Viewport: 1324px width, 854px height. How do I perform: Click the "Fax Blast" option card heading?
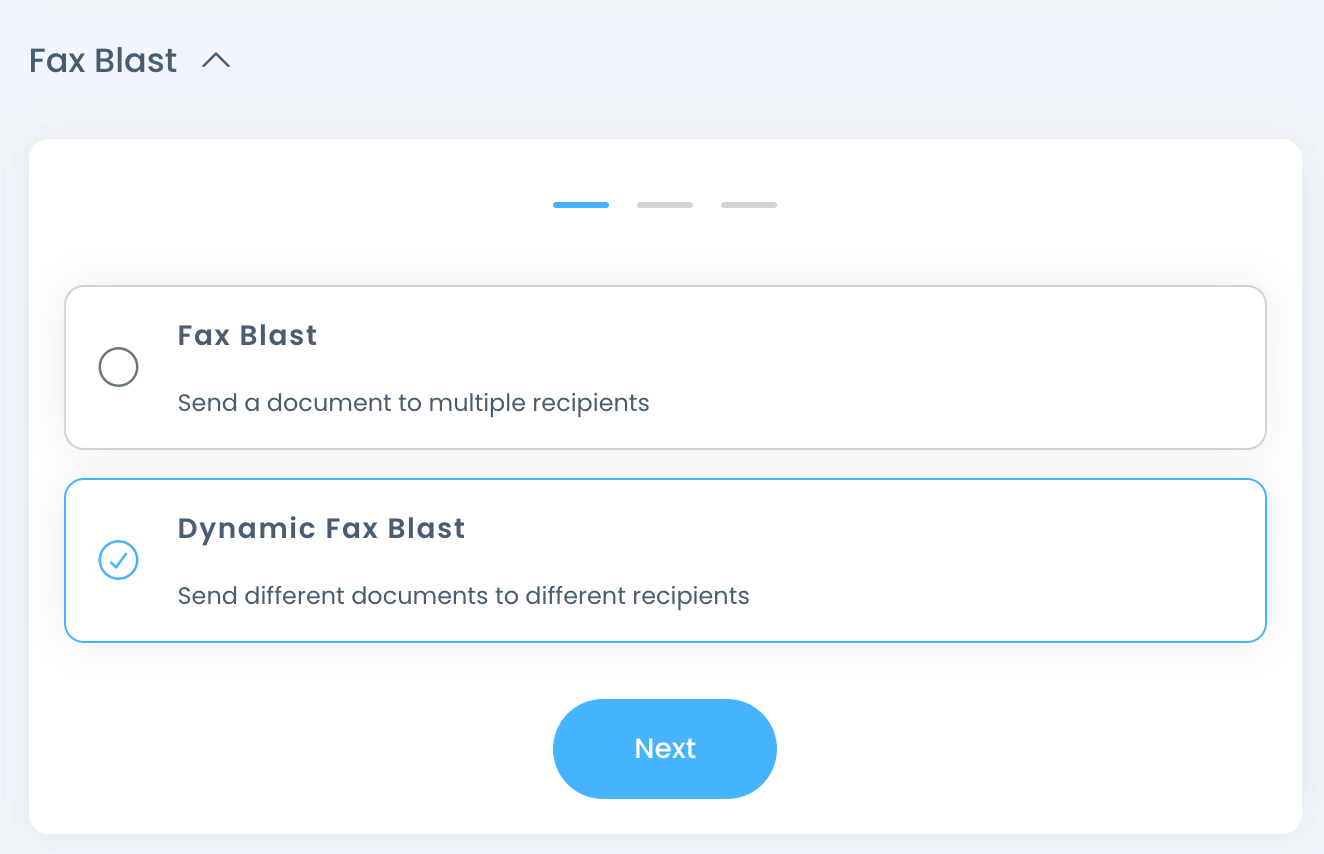pos(247,335)
